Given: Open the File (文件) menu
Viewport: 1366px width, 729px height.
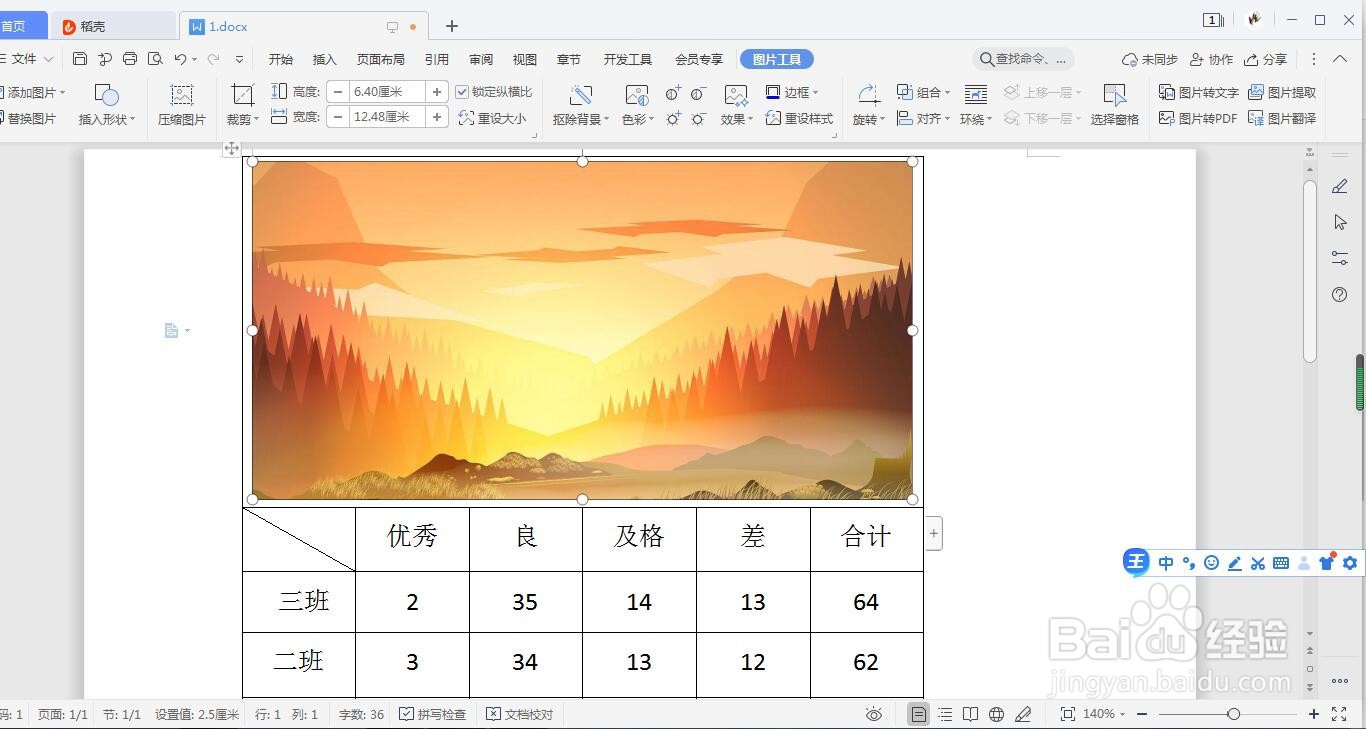Looking at the screenshot, I should 25,59.
